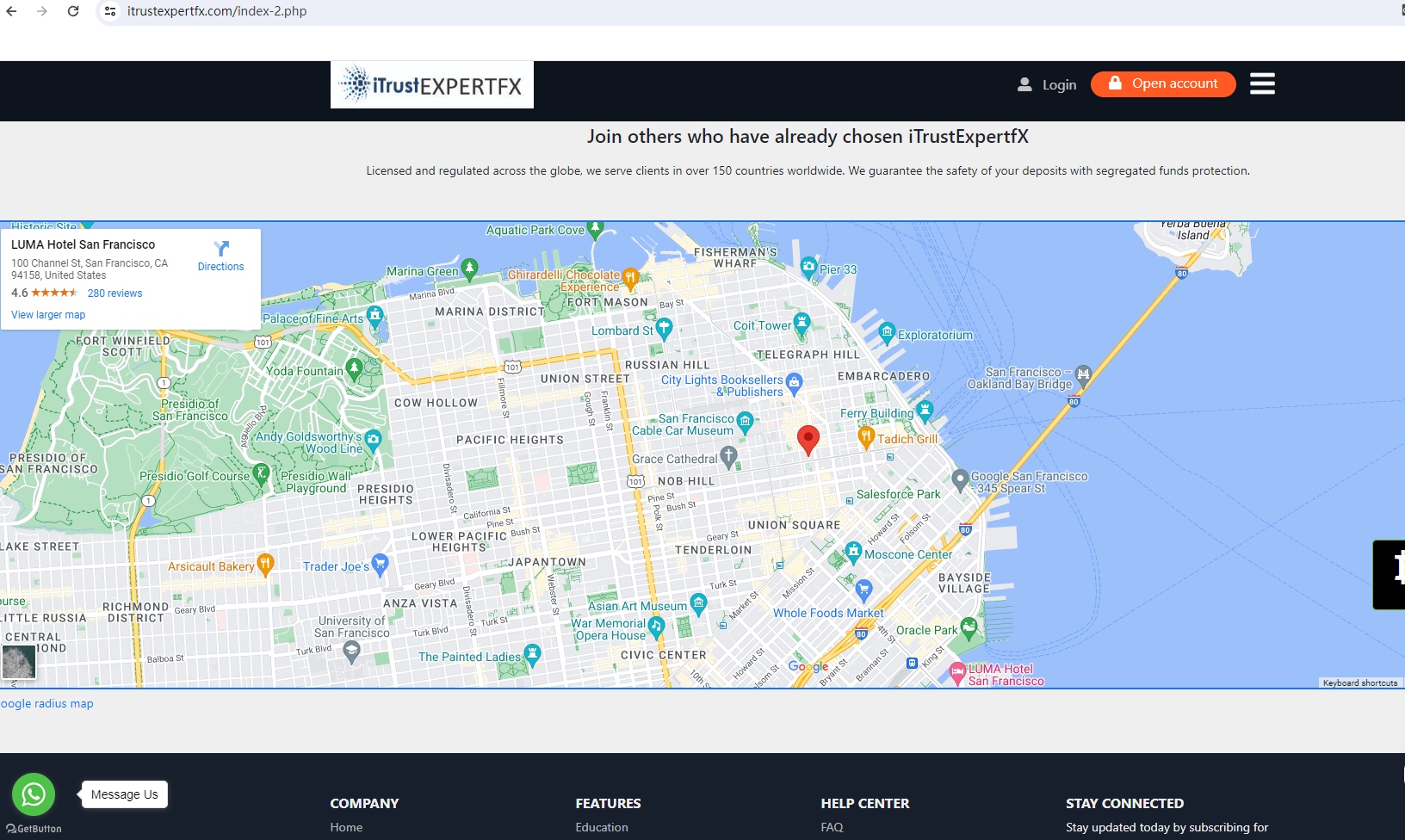Select the Arsicault Bakery marker
This screenshot has width=1405, height=840.
coord(265,564)
